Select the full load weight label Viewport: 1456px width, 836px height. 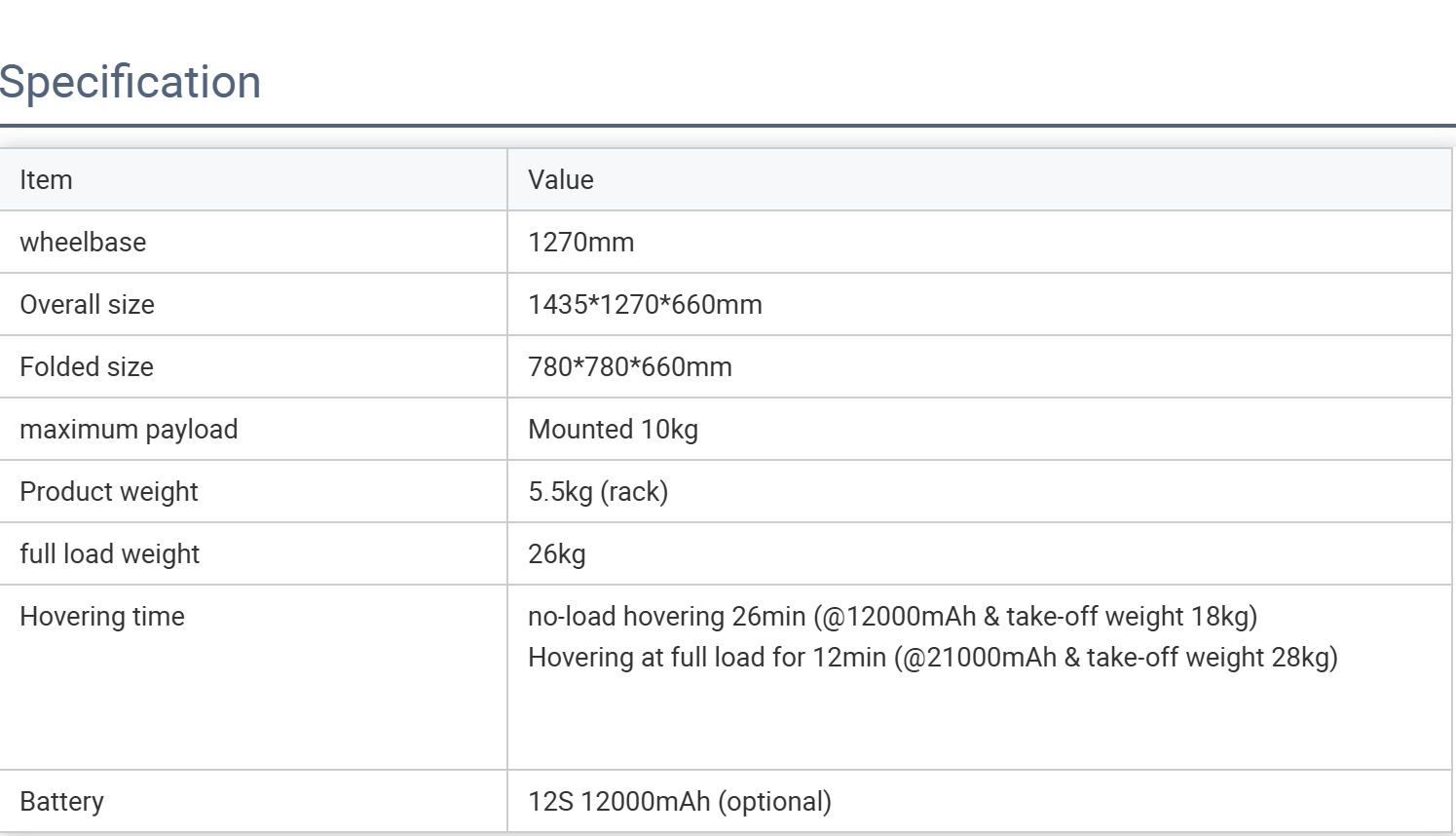(109, 554)
